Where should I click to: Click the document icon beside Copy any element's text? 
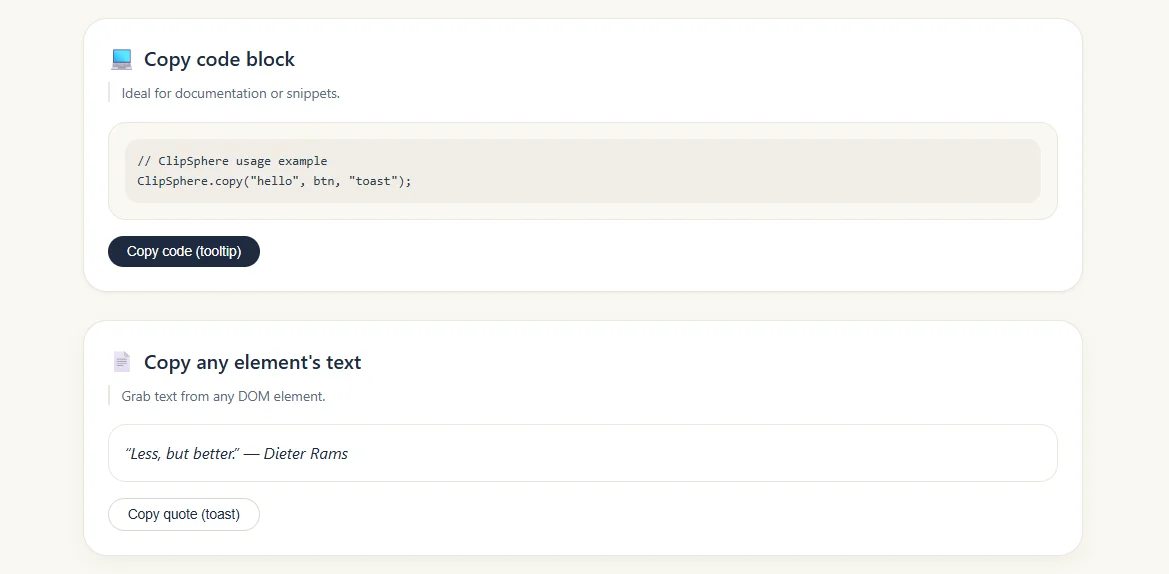(x=121, y=362)
